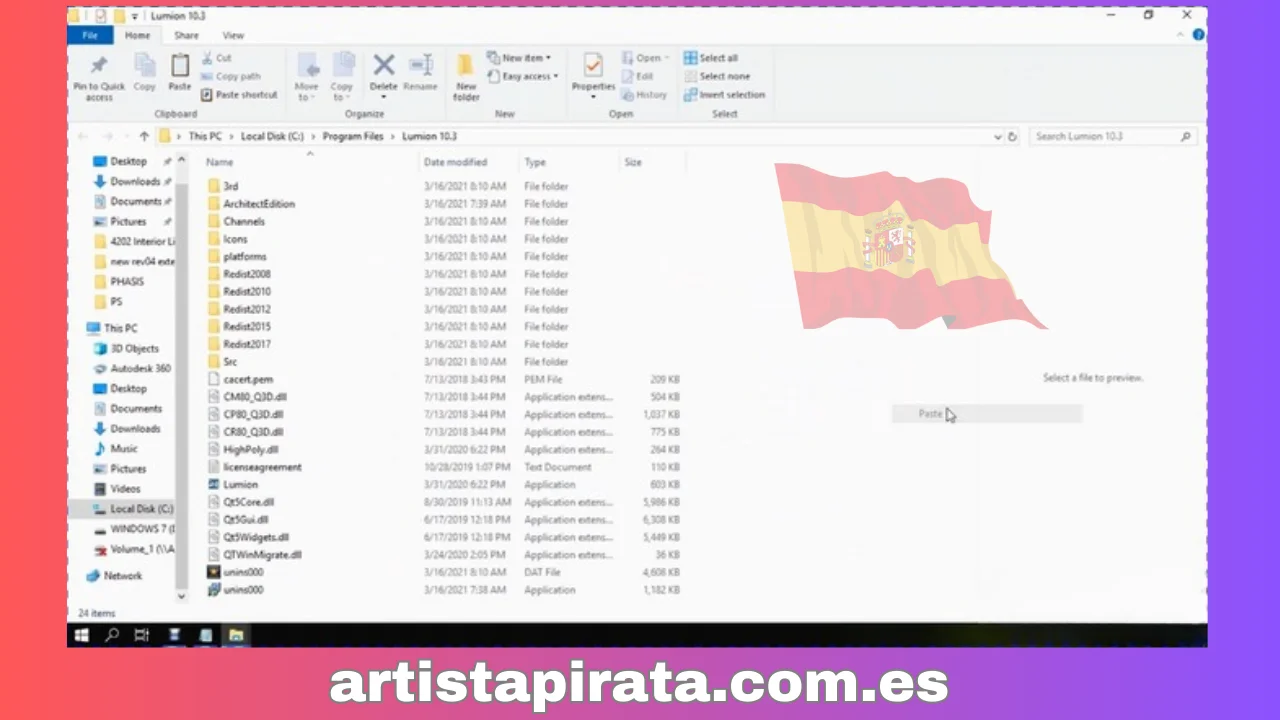Screen dimensions: 1280x720
Task: Click History in the Open group
Action: tap(644, 95)
